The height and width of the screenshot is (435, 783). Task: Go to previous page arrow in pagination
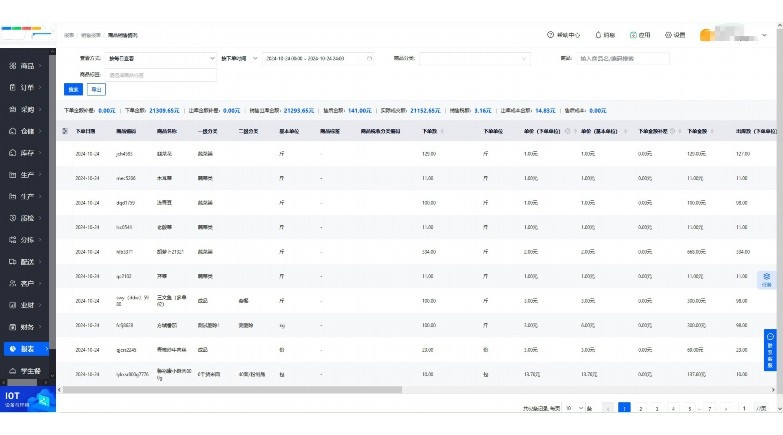608,409
